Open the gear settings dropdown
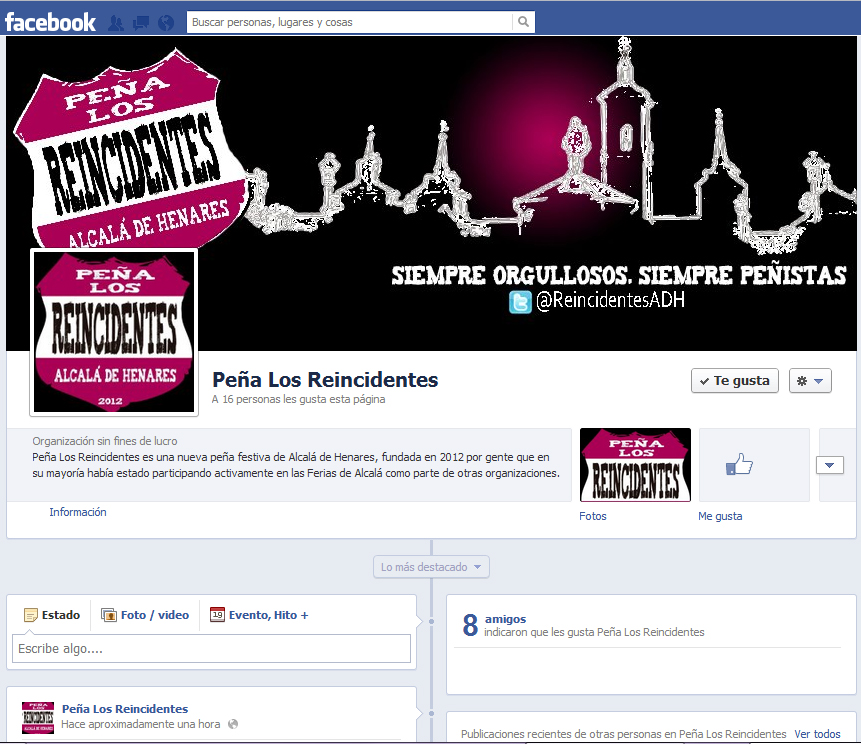 tap(810, 380)
